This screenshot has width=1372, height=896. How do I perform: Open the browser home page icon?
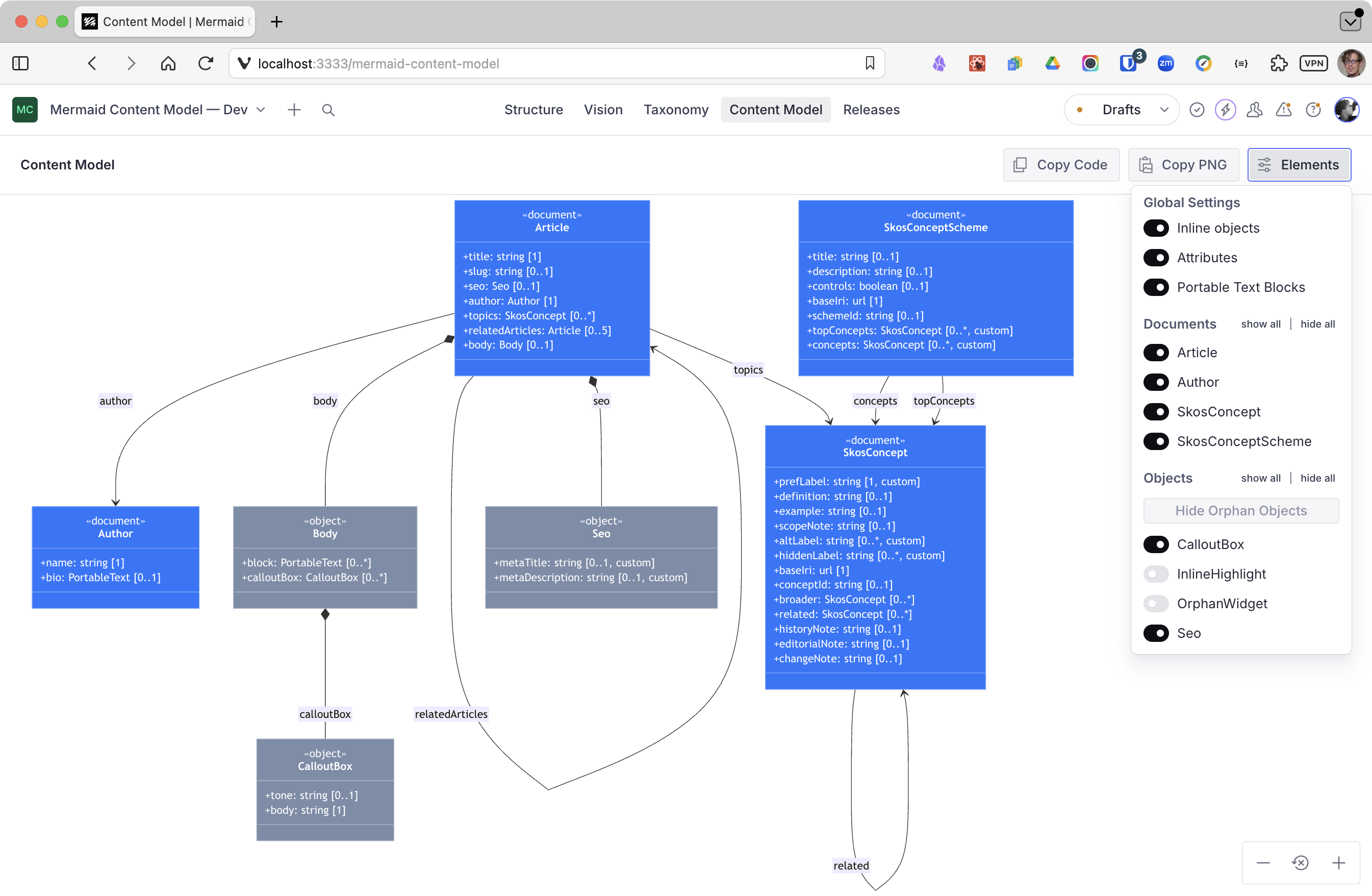click(x=168, y=63)
